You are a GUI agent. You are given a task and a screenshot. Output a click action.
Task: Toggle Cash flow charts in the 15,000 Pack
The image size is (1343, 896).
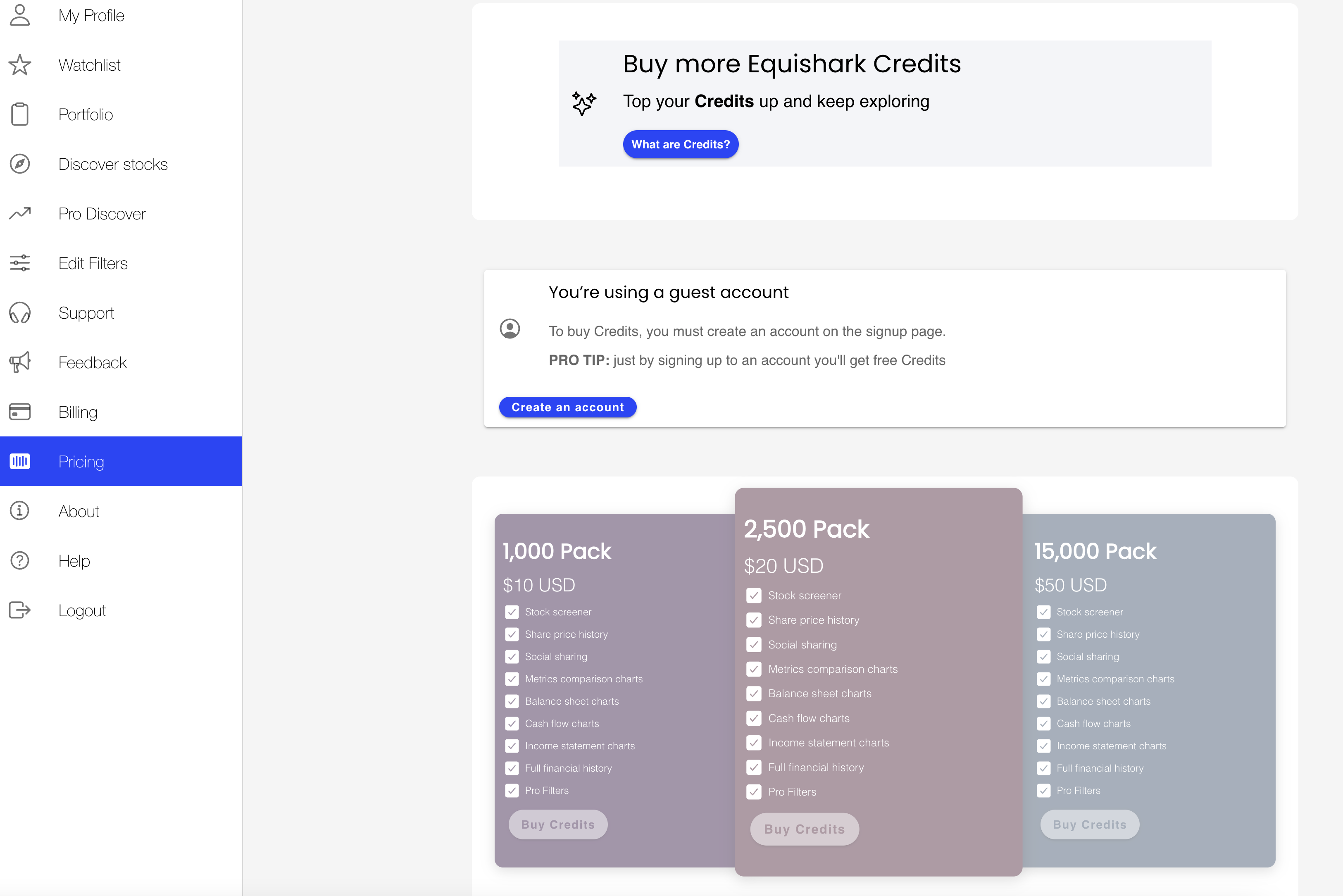click(x=1044, y=723)
